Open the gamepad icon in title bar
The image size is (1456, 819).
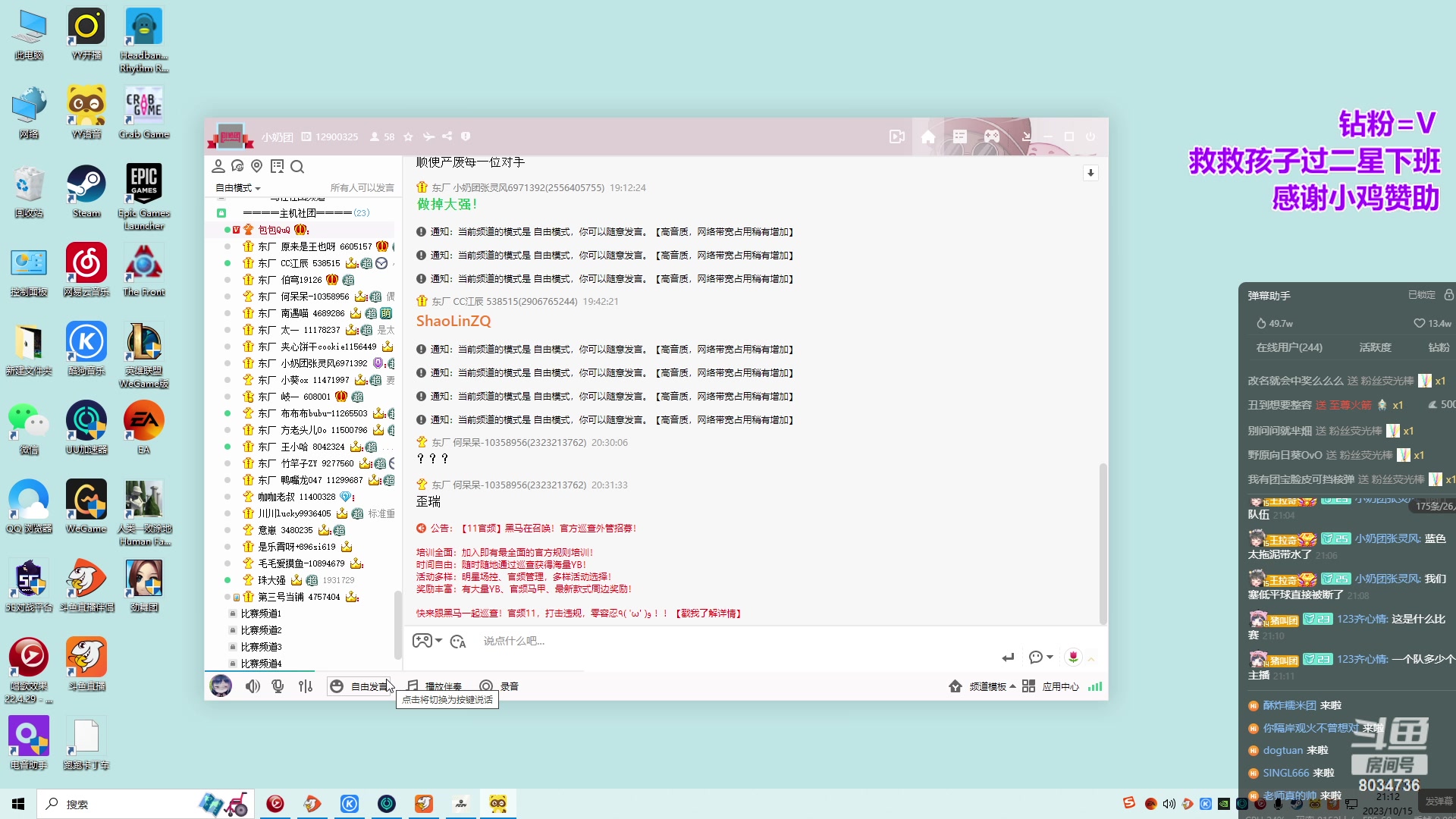(x=992, y=136)
